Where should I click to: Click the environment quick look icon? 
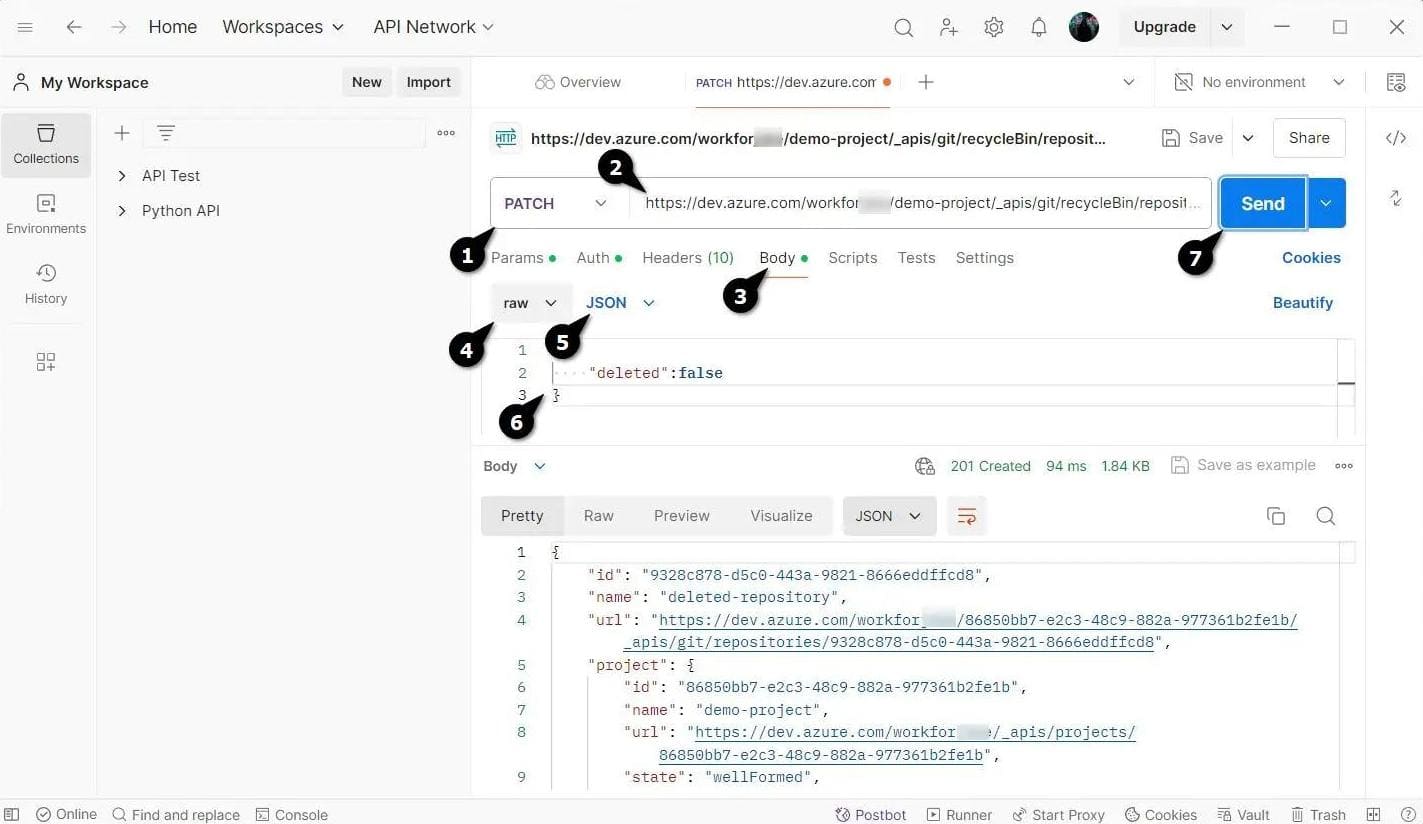coord(1396,82)
